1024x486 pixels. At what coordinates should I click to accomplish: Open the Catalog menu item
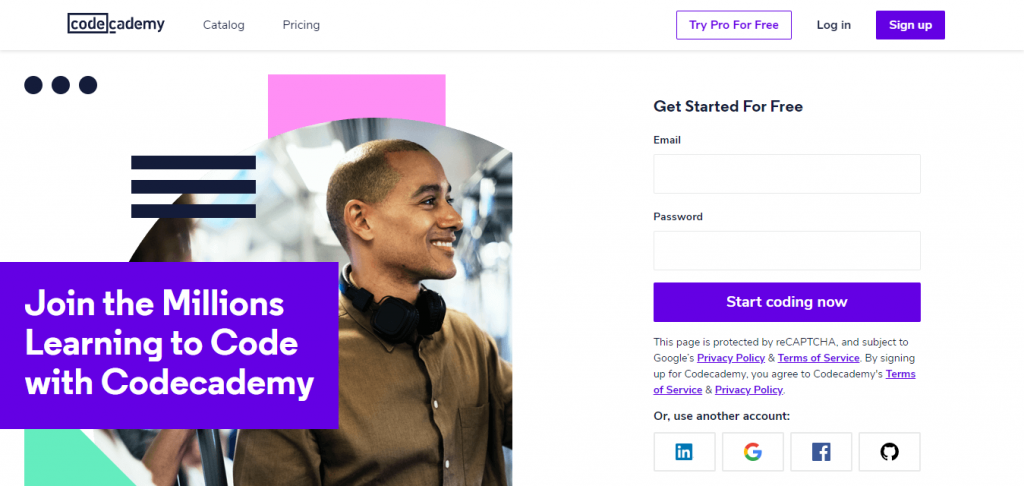click(x=223, y=25)
